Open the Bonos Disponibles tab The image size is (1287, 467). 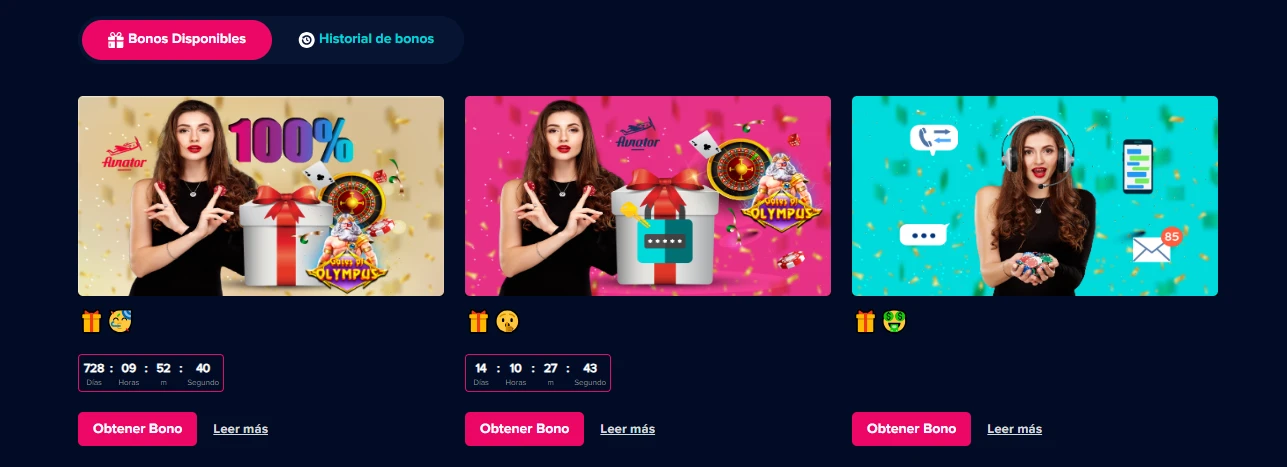(x=176, y=40)
